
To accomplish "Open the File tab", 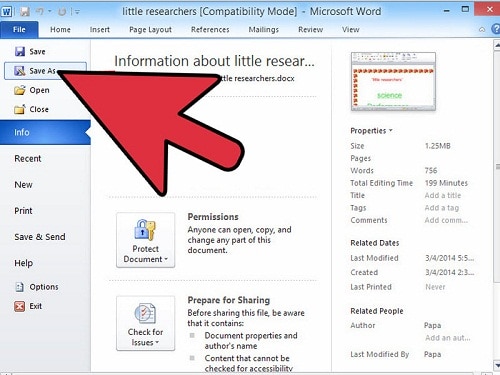I will click(x=19, y=29).
